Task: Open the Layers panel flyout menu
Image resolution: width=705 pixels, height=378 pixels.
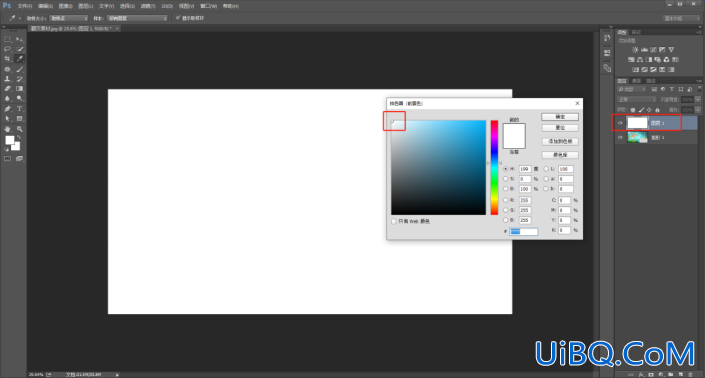Action: pyautogui.click(x=699, y=81)
